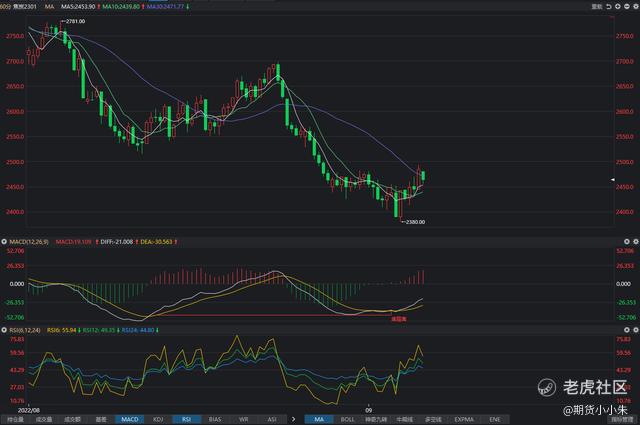The height and width of the screenshot is (425, 640).
Task: Click the small icon left of the RSI(6,12,24) label
Action: 4,327
